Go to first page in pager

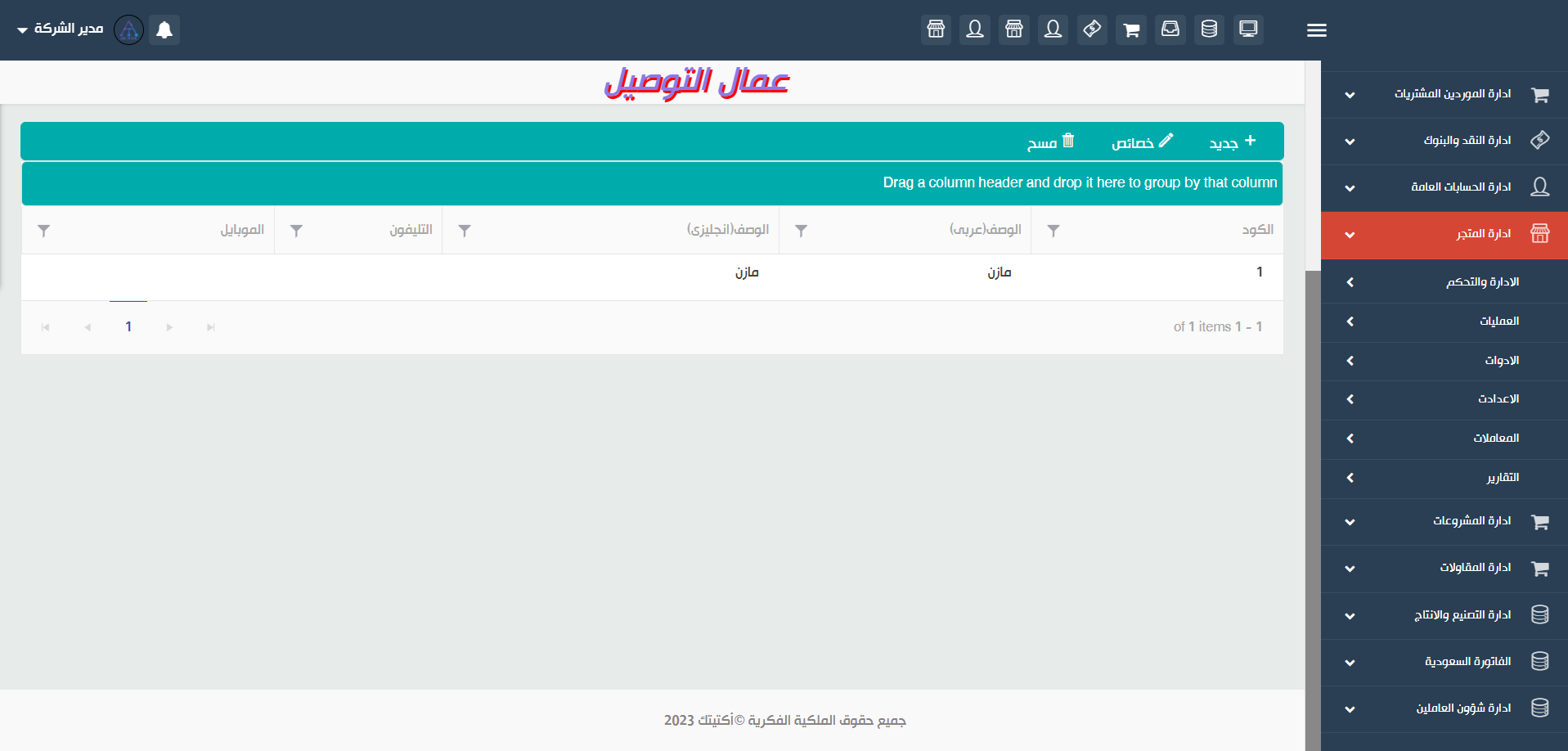point(46,327)
